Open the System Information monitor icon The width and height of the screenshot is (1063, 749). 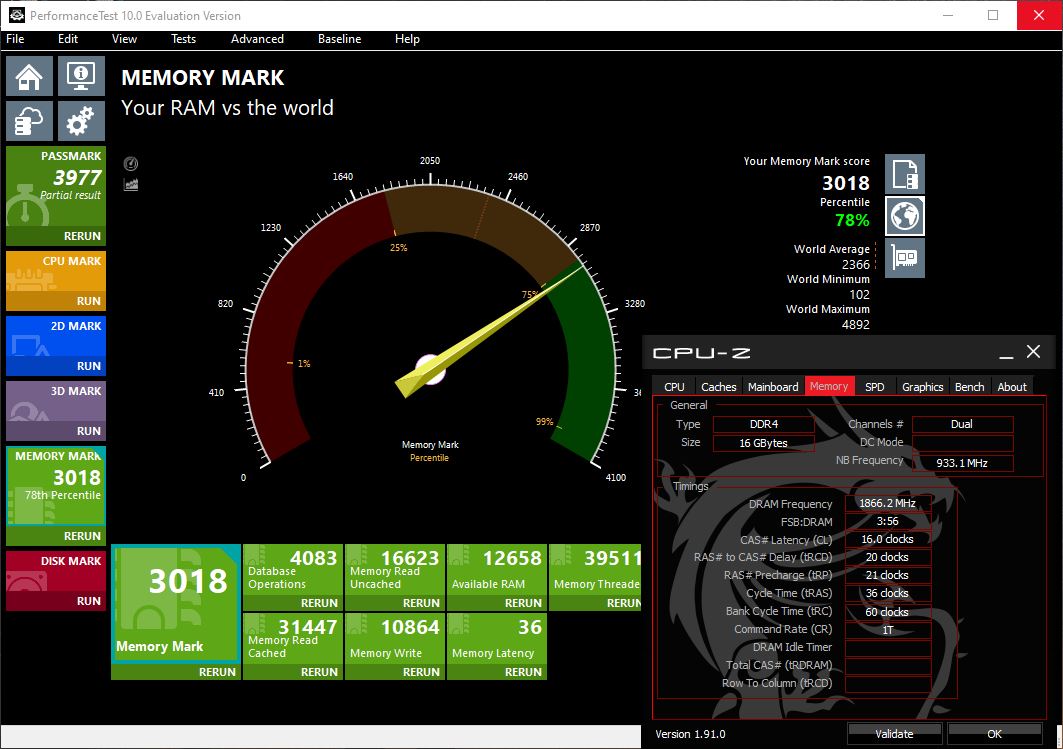(x=81, y=76)
